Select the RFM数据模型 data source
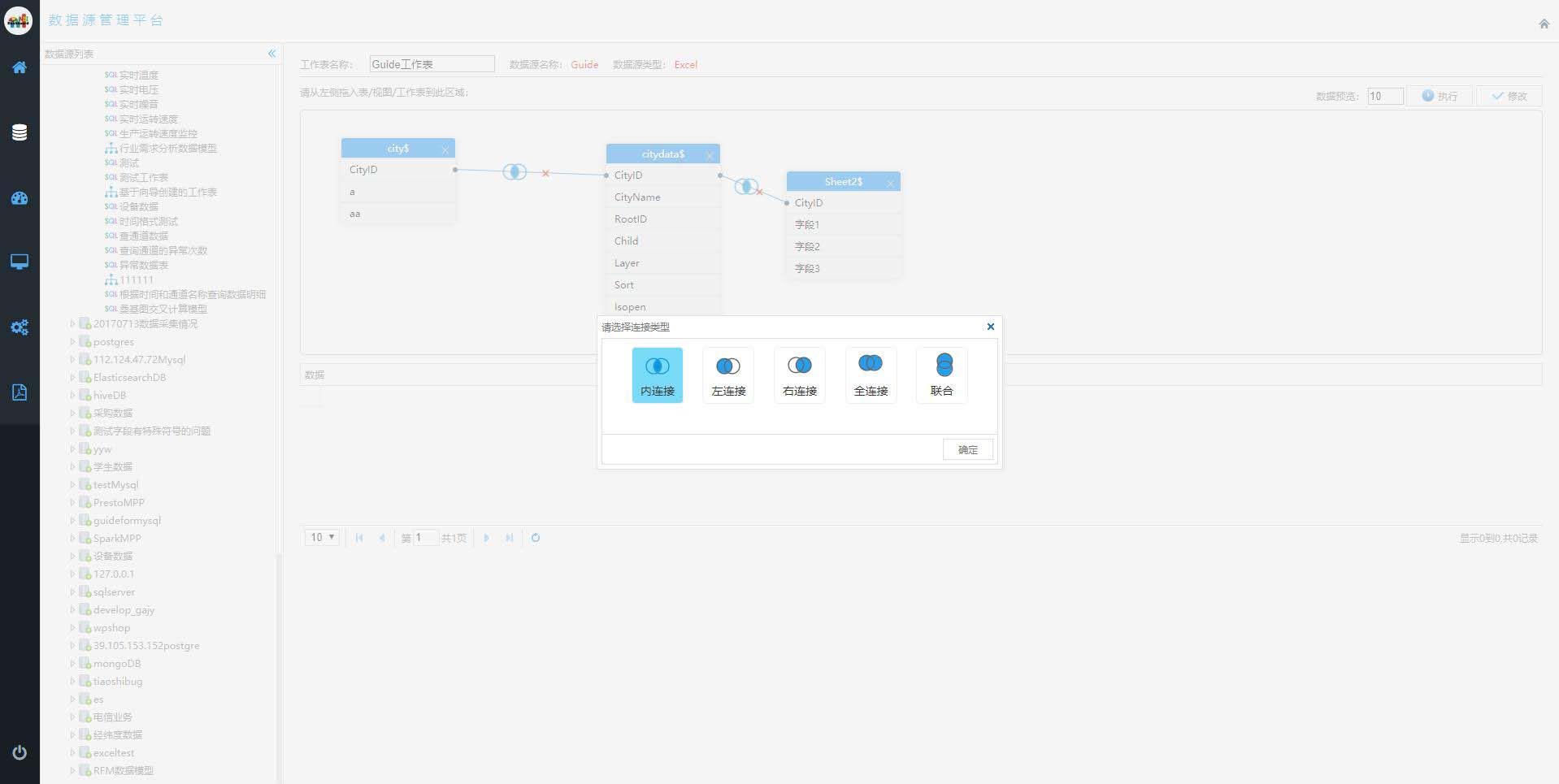The image size is (1559, 784). point(123,771)
